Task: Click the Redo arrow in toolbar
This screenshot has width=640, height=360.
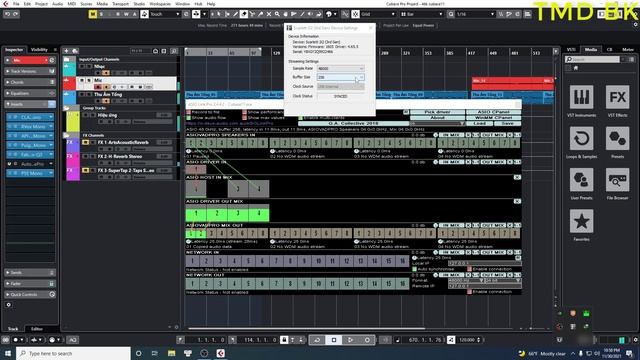Action: coord(16,14)
